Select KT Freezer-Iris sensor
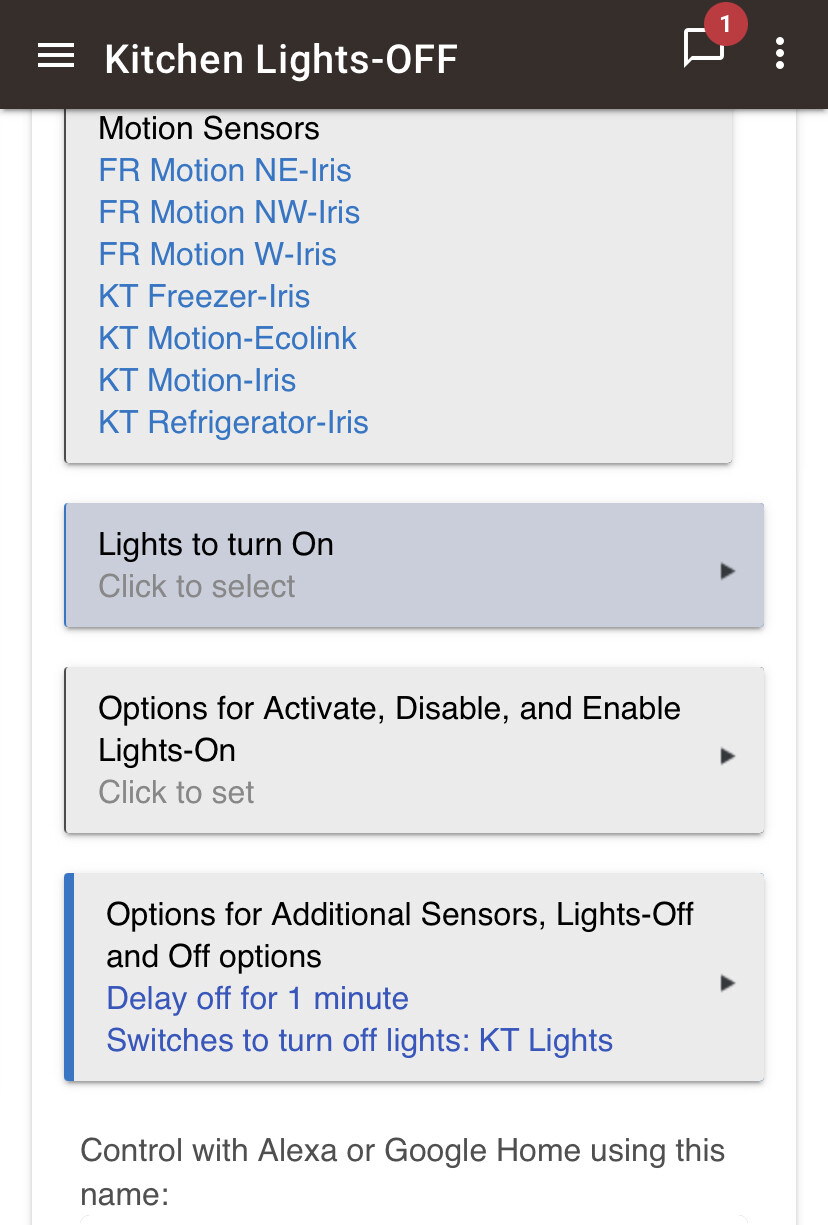The width and height of the screenshot is (828, 1225). click(x=204, y=296)
